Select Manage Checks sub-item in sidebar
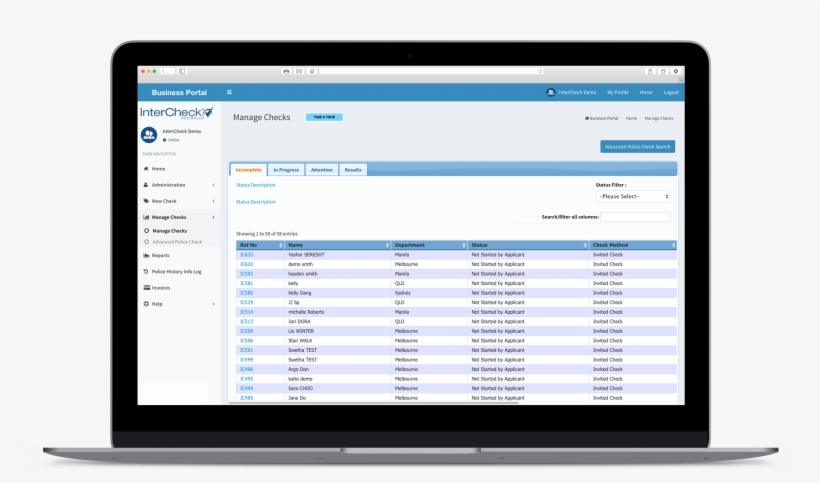The image size is (820, 483). click(x=169, y=231)
